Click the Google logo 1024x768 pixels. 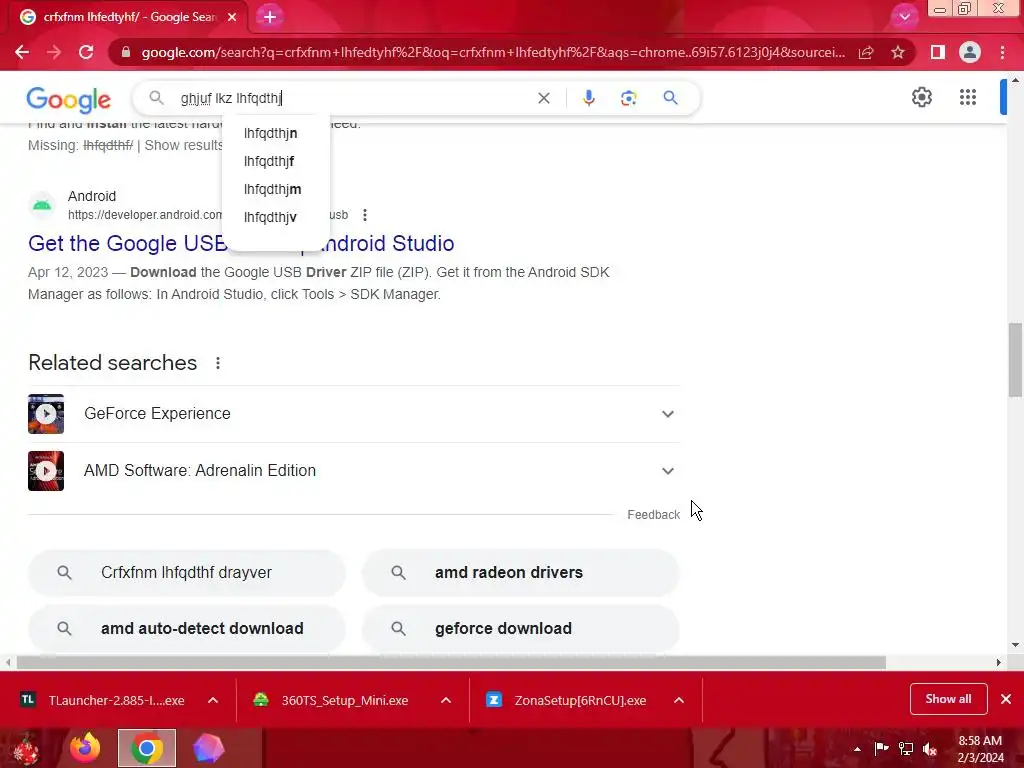click(69, 99)
